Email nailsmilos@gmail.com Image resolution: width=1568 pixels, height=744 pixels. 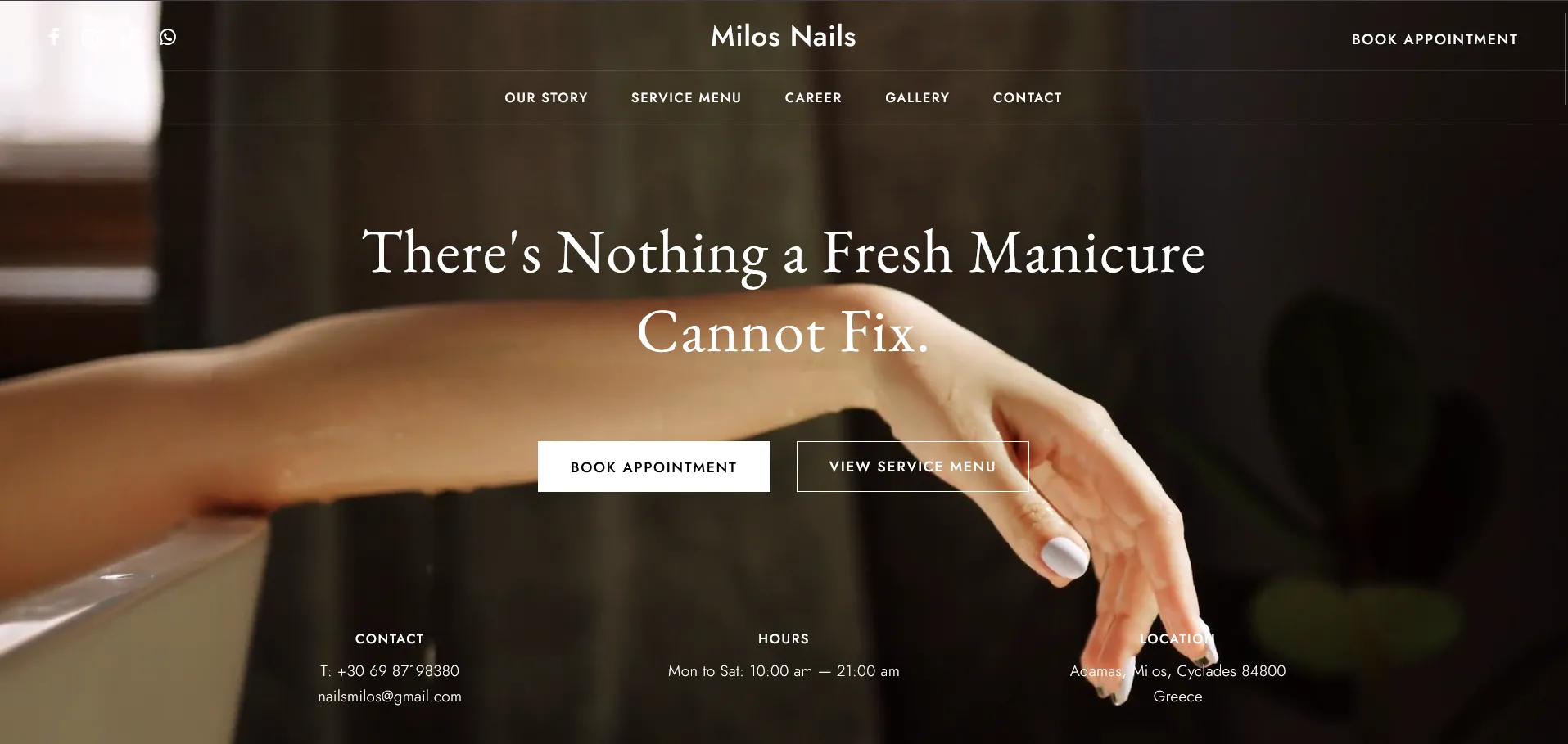390,697
